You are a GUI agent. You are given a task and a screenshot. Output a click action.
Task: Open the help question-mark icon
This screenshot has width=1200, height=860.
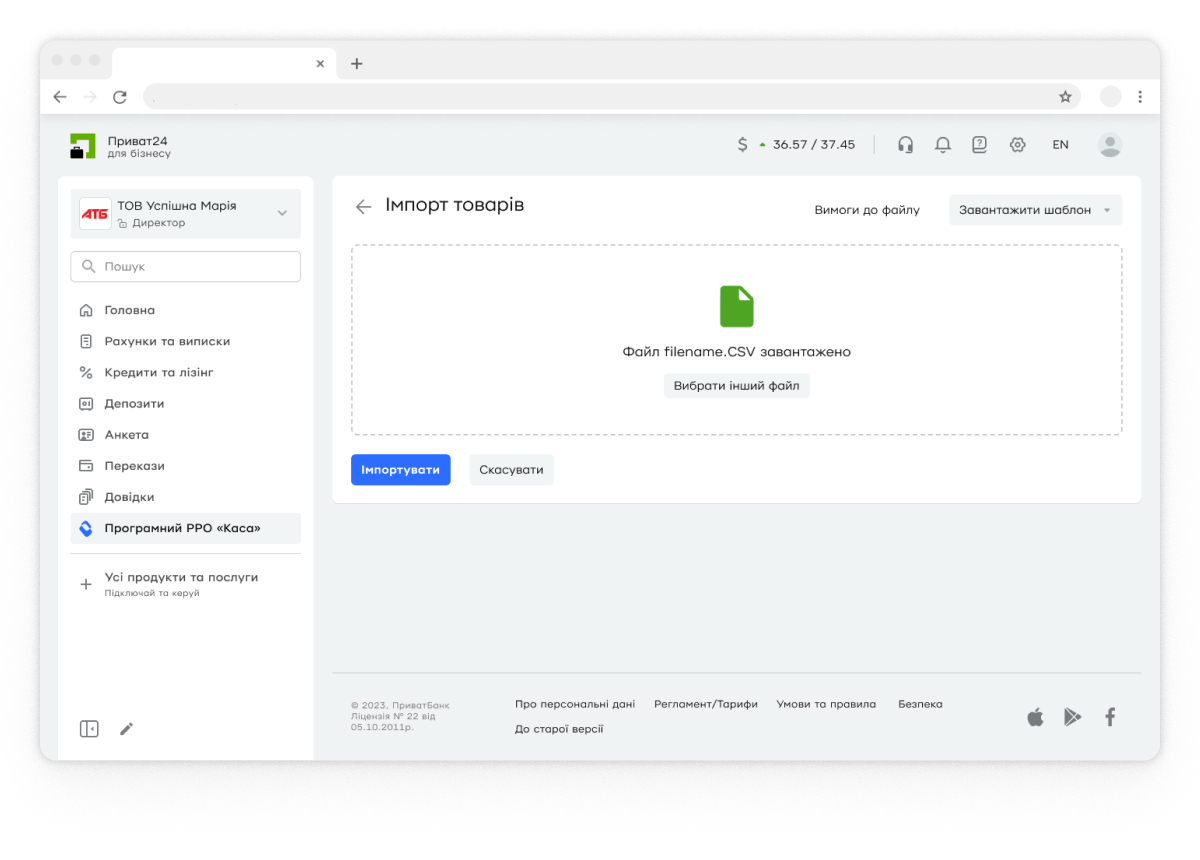pyautogui.click(x=979, y=145)
